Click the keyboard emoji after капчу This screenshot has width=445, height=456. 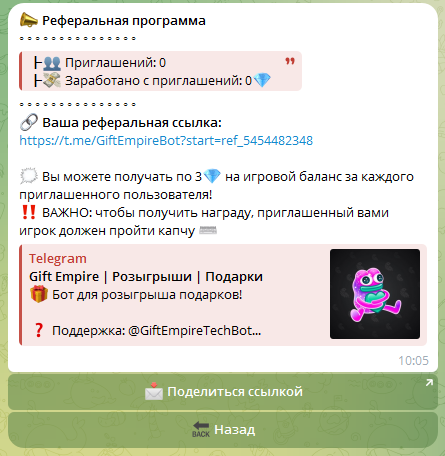[208, 230]
